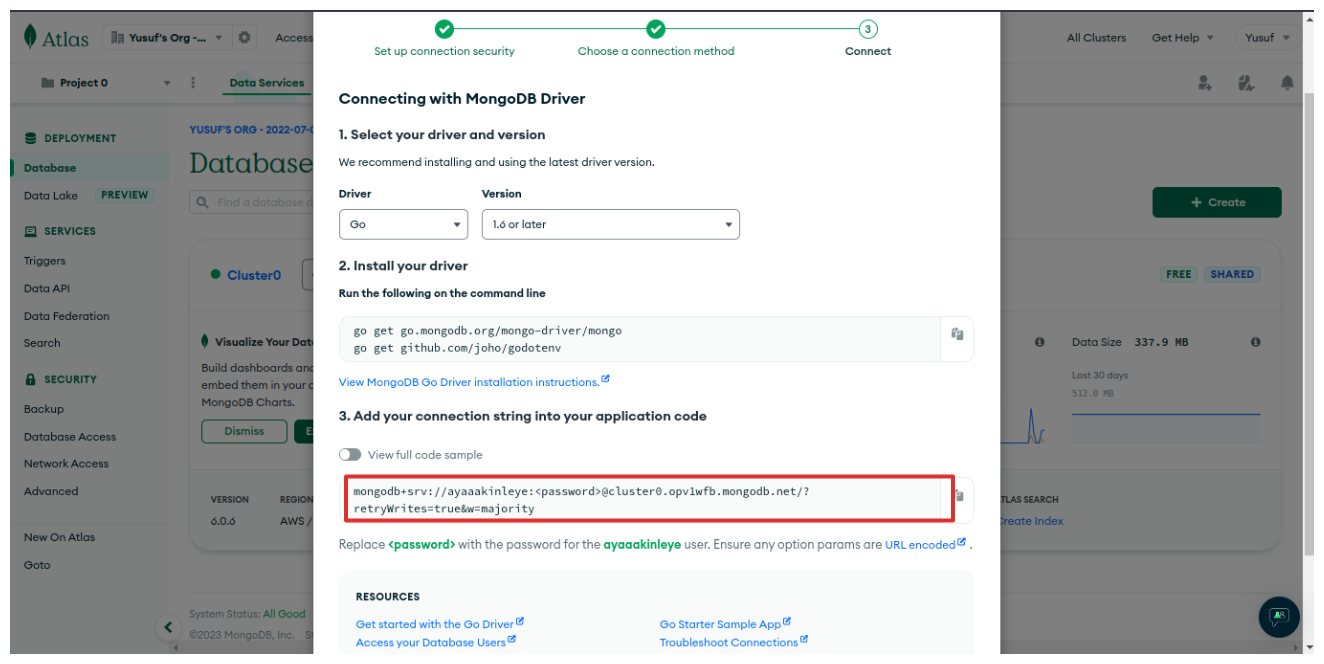Image resolution: width=1324 pixels, height=664 pixels.
Task: Expand the Version dropdown
Action: point(610,224)
